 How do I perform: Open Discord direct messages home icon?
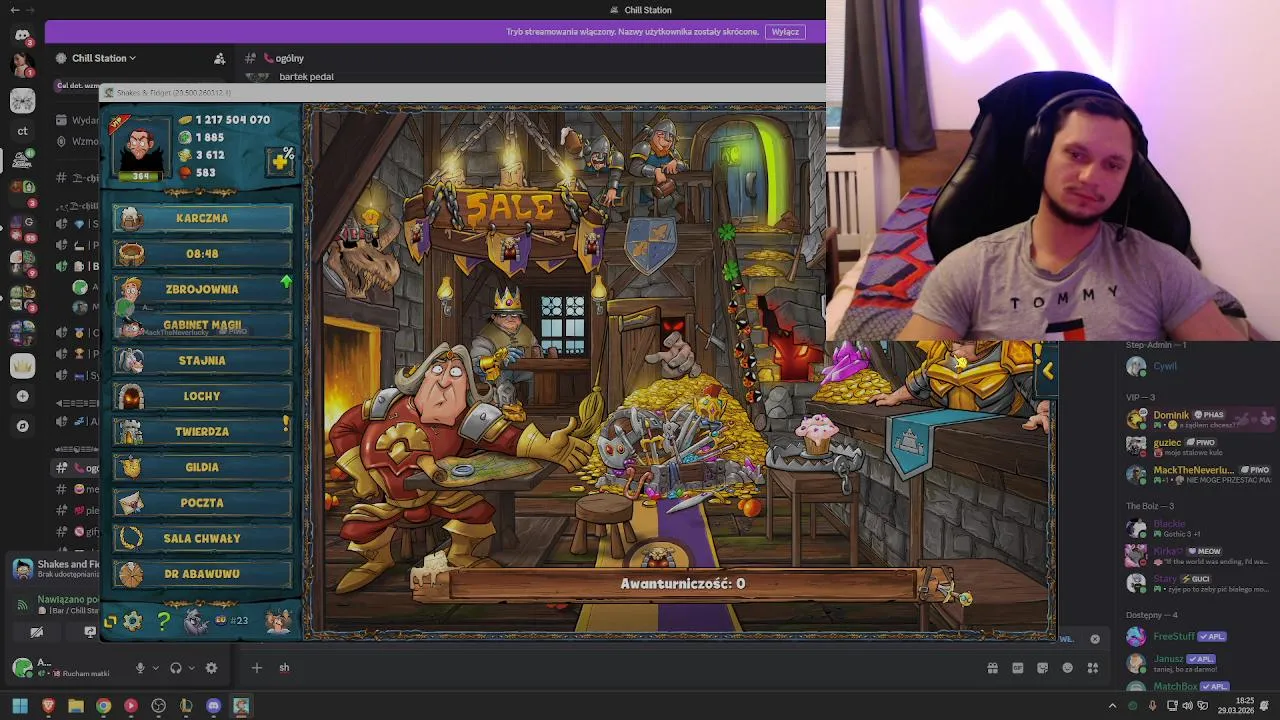pos(22,35)
